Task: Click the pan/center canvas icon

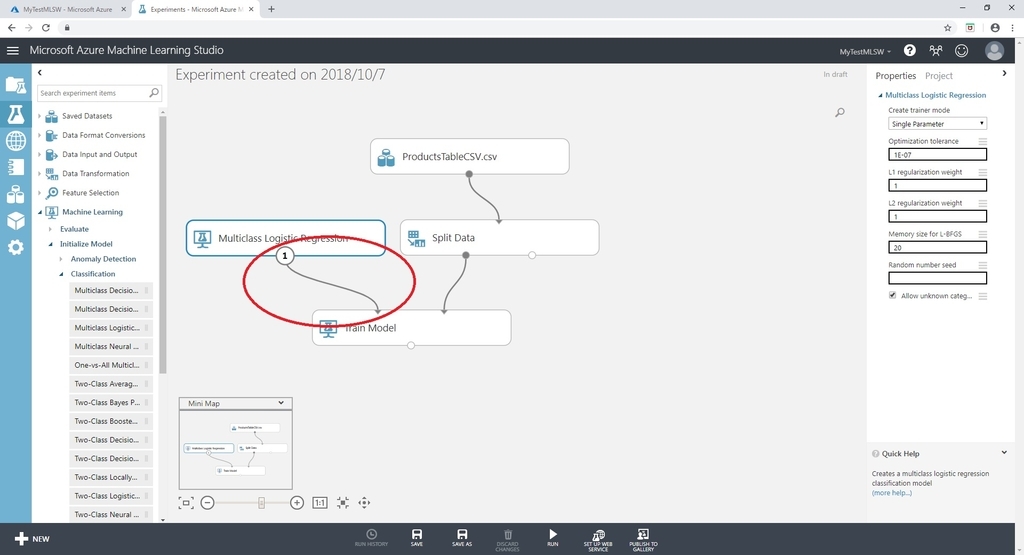Action: tap(364, 503)
